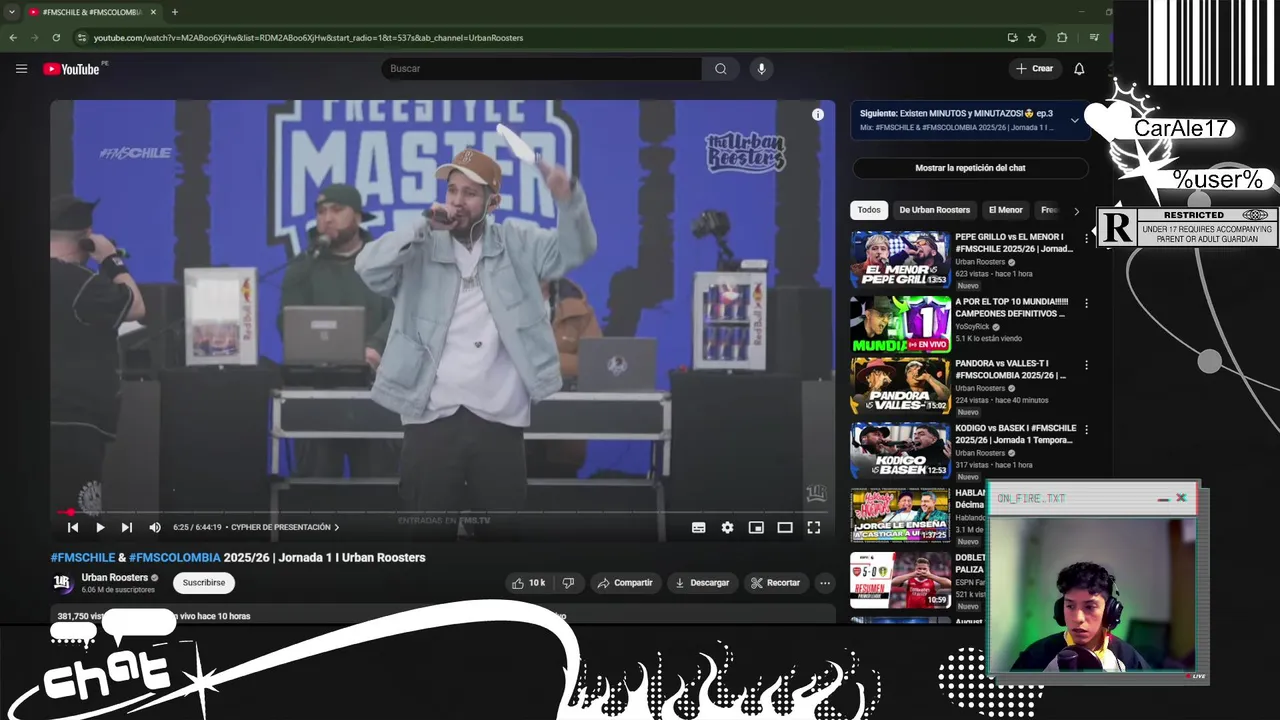This screenshot has height=720, width=1280.
Task: Open A POR EL TOP 10 MUNDIA live thumbnail
Action: tap(900, 324)
